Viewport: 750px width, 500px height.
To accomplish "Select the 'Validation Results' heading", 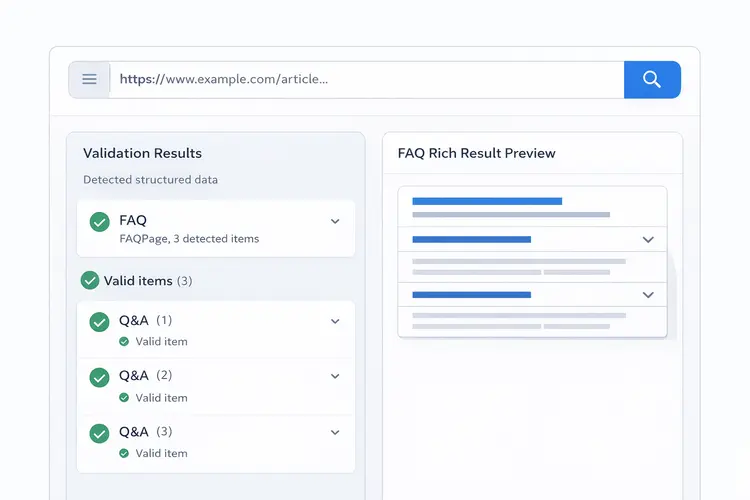I will click(x=143, y=153).
